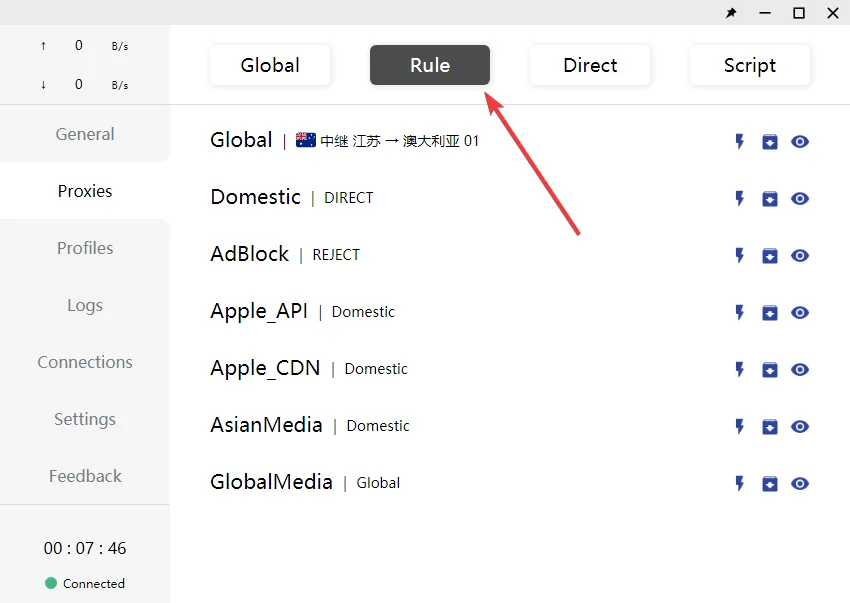The image size is (850, 603).
Task: Switch to the Connections sidebar tab
Action: click(85, 362)
